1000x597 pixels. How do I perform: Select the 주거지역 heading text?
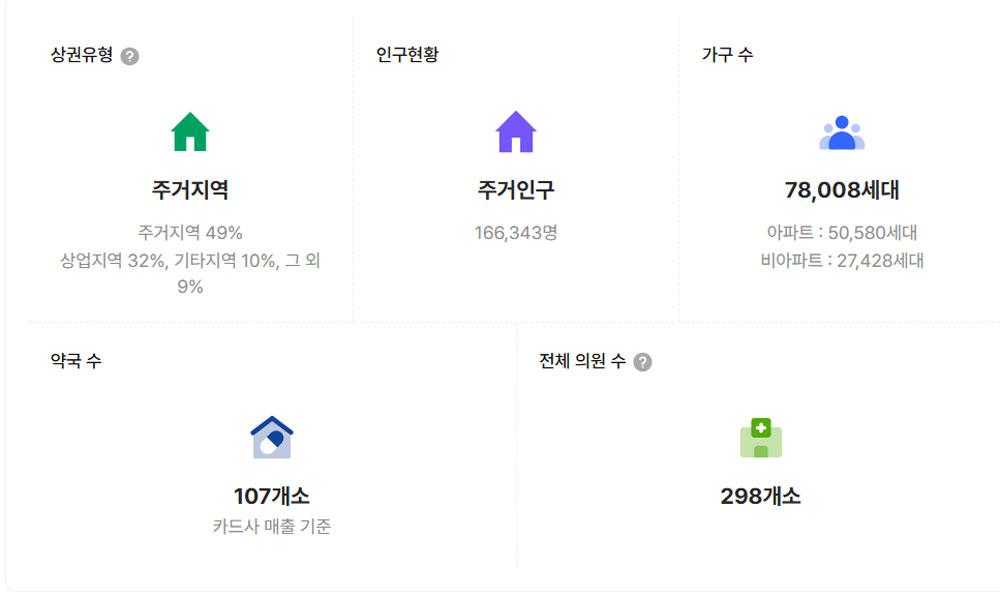[x=190, y=190]
